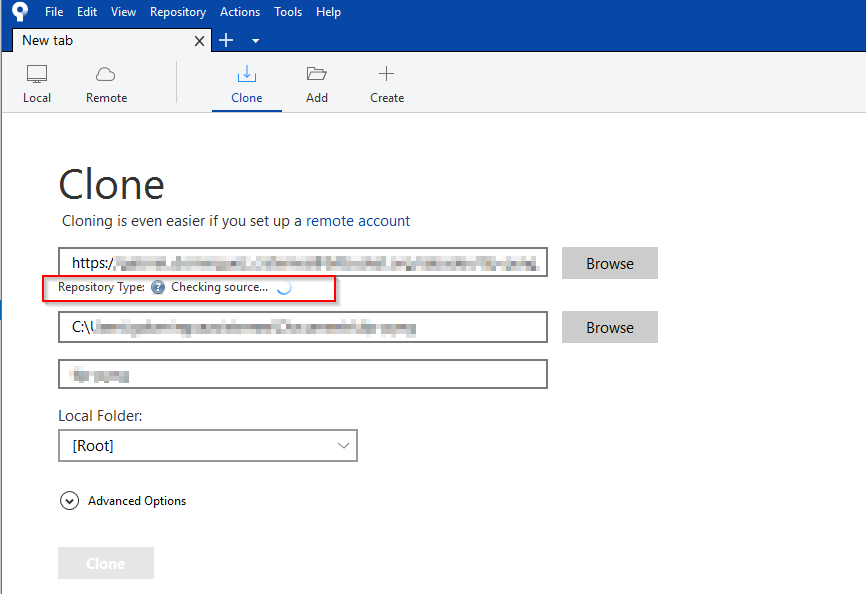Open the Local Folder [Root] dropdown
This screenshot has height=594, width=866.
[x=208, y=446]
